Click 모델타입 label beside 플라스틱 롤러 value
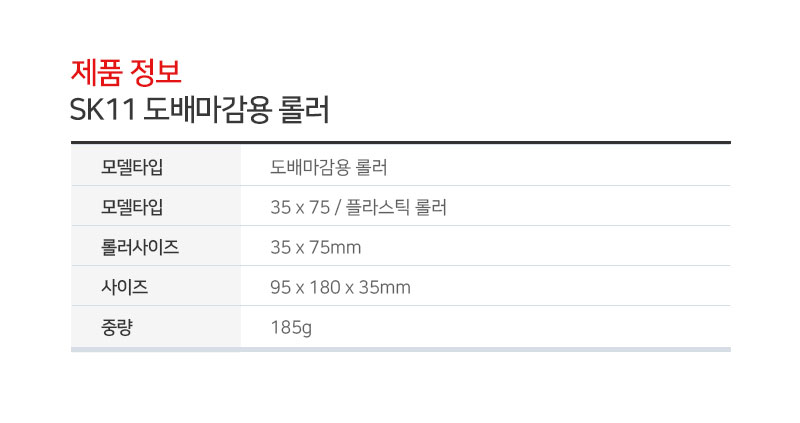This screenshot has height=423, width=800. [132, 207]
